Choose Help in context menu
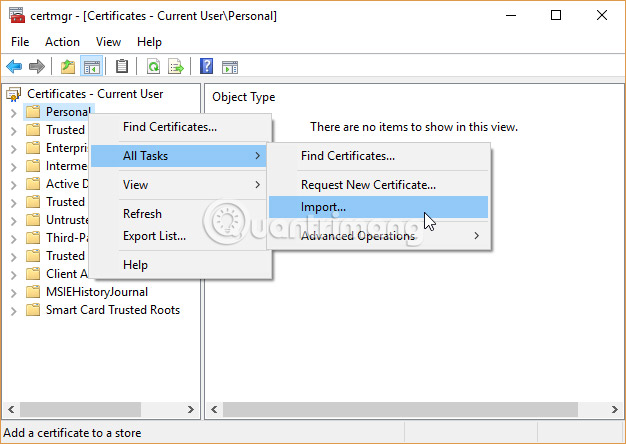626x444 pixels. tap(181, 265)
